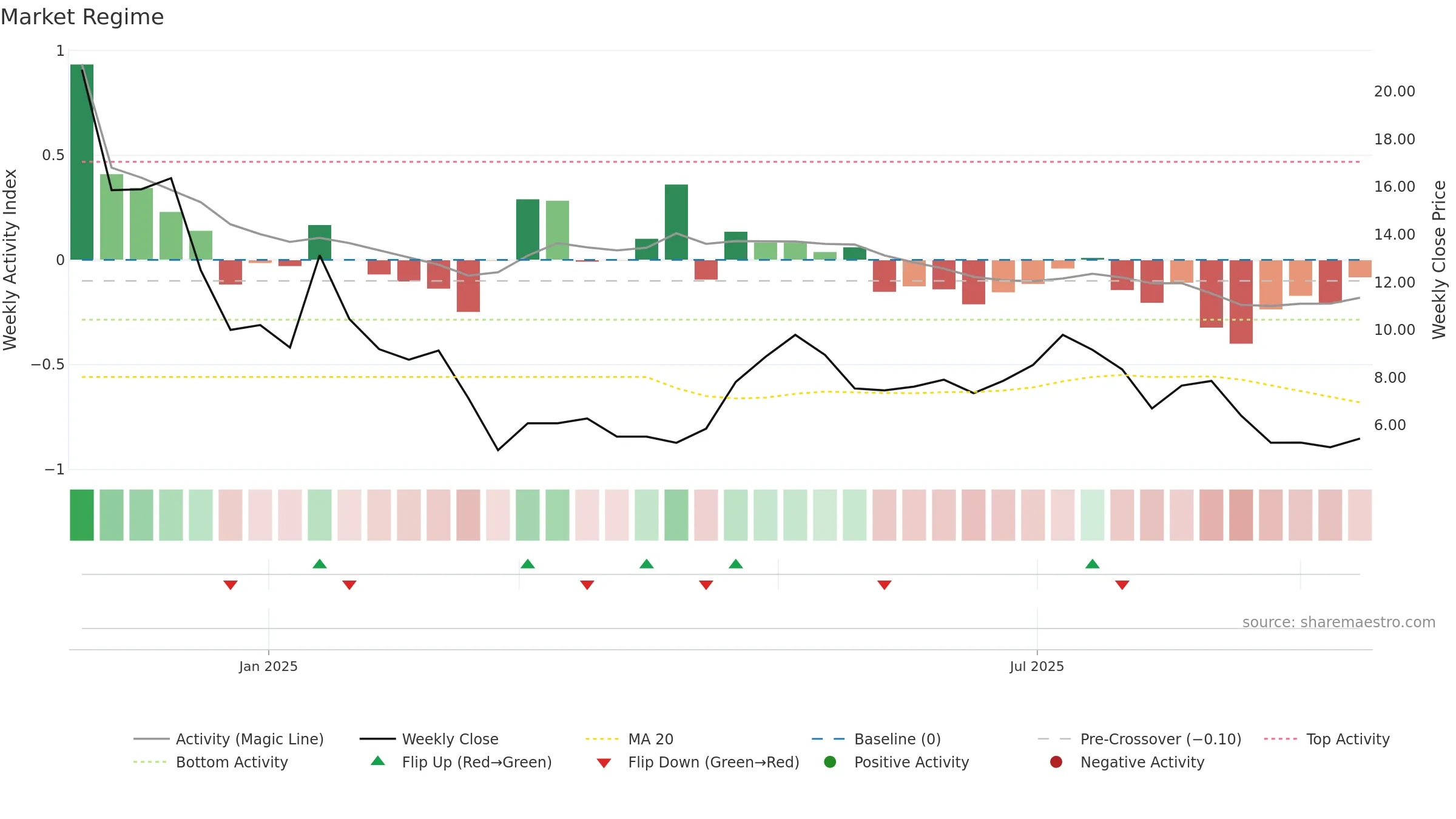
Task: Click the 6.00 price axis tick
Action: tap(1390, 425)
